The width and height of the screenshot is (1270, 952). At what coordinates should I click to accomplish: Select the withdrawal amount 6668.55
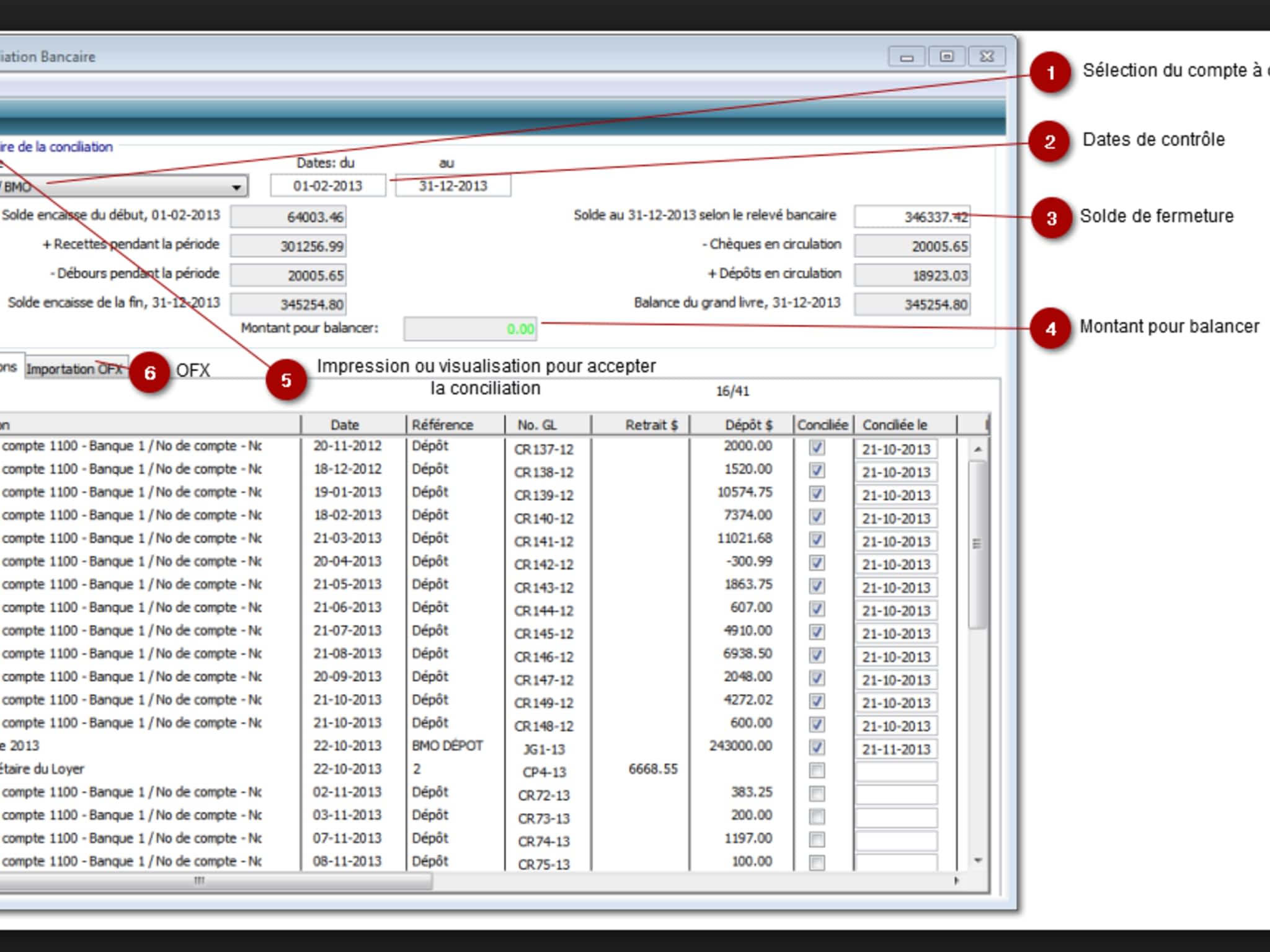point(653,769)
